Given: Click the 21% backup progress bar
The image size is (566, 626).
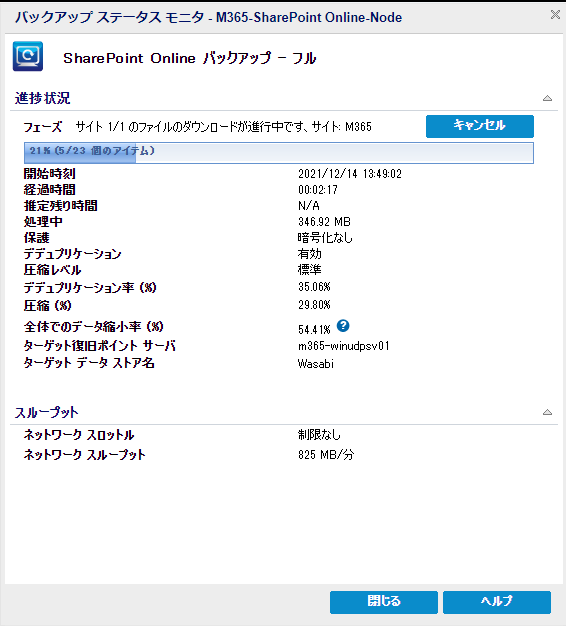Looking at the screenshot, I should [279, 153].
